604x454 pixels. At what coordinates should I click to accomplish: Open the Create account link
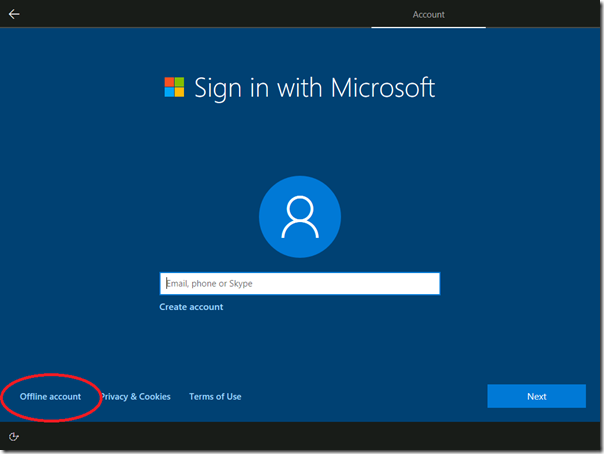191,307
